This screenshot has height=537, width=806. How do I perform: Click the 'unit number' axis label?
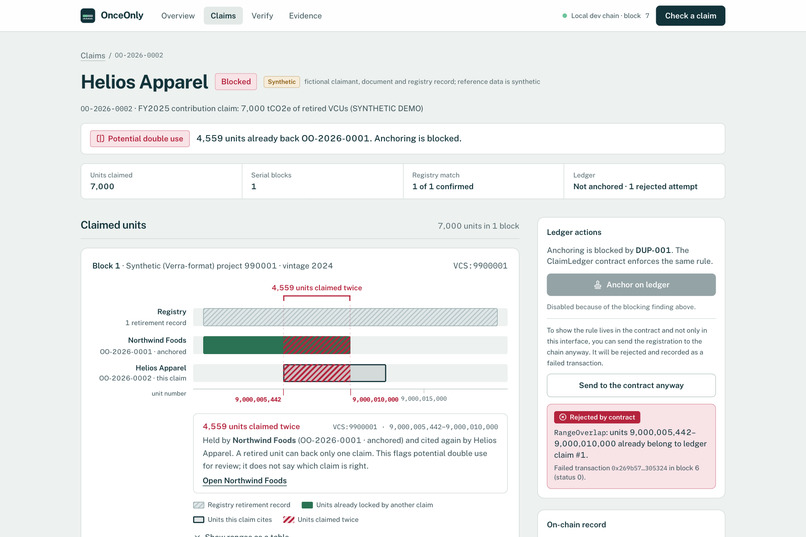pyautogui.click(x=169, y=394)
